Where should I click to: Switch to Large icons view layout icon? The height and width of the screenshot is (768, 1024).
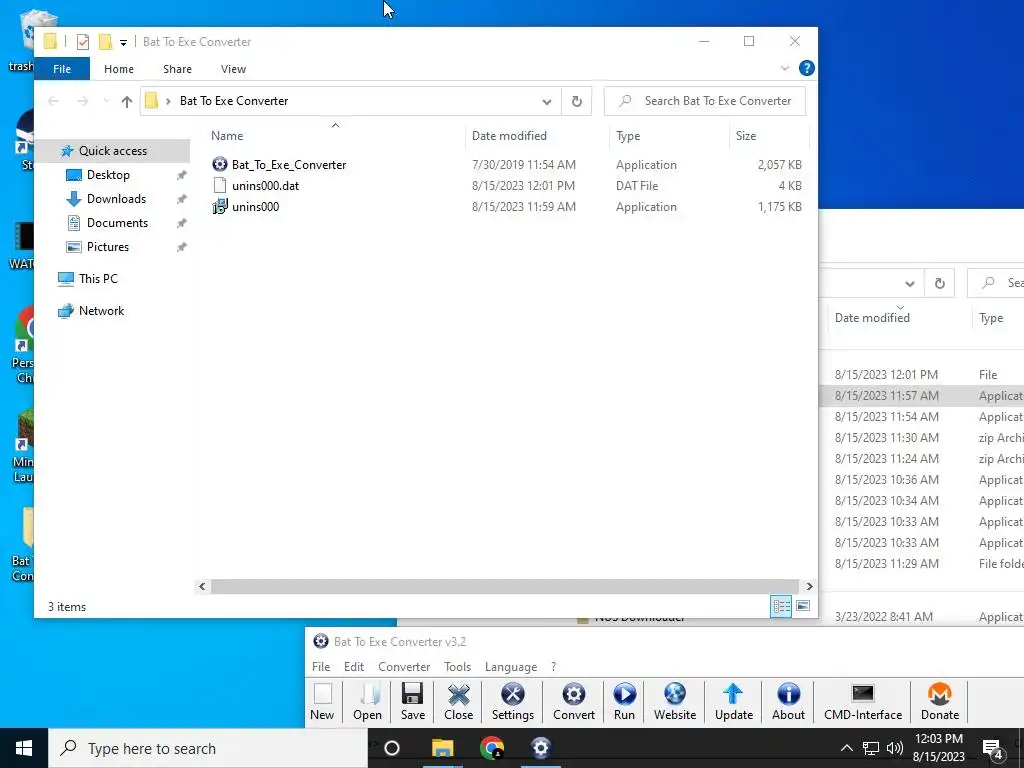pyautogui.click(x=803, y=606)
